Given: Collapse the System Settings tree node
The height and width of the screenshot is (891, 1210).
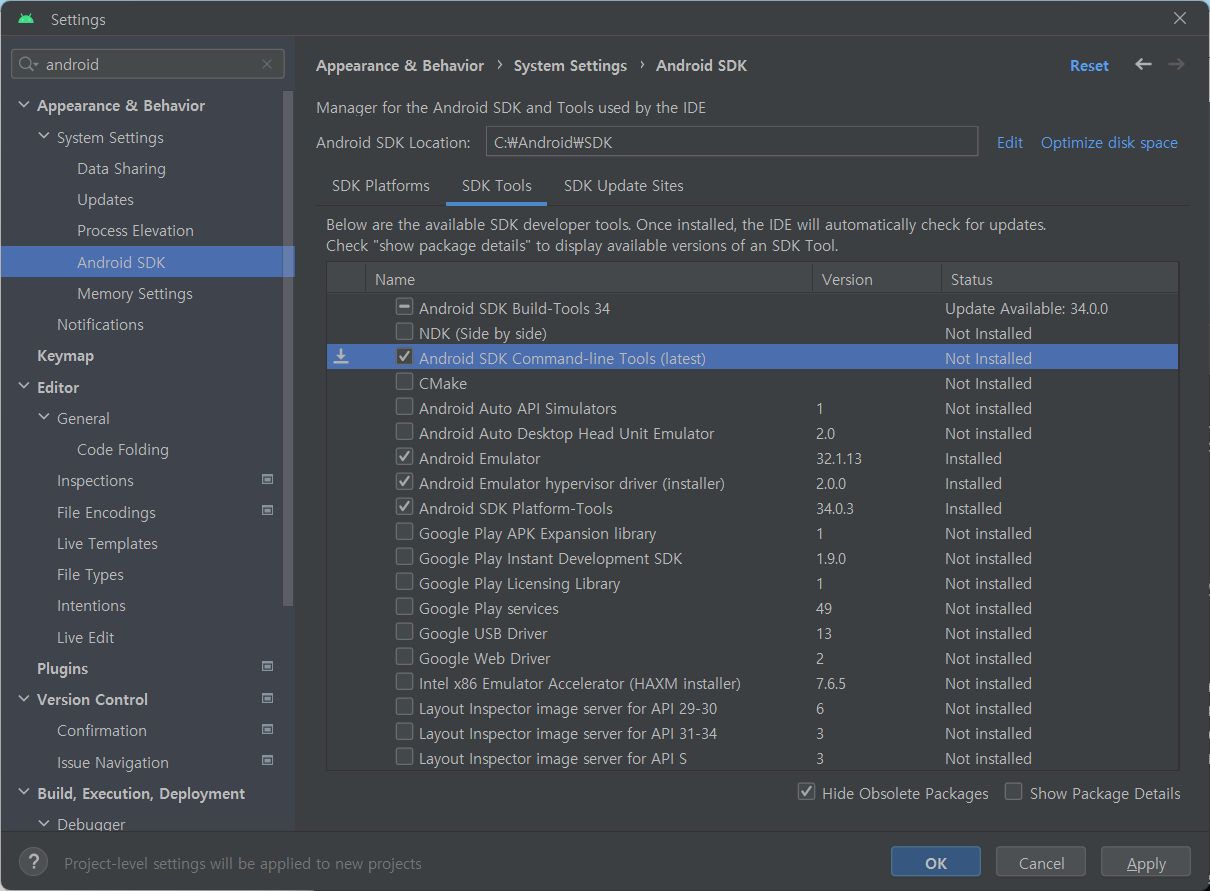Looking at the screenshot, I should click(x=44, y=137).
